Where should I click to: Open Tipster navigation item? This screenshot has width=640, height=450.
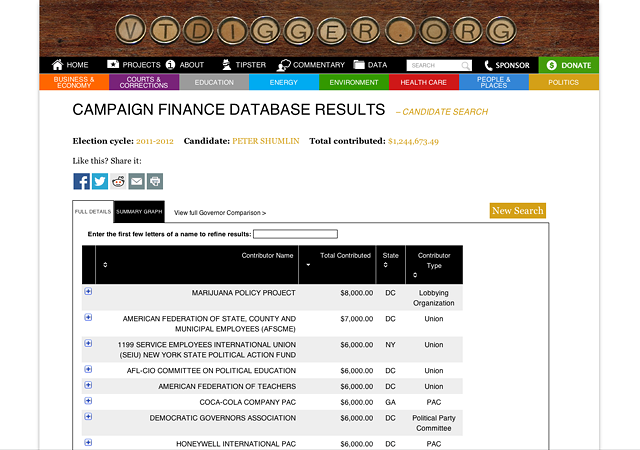[244, 65]
